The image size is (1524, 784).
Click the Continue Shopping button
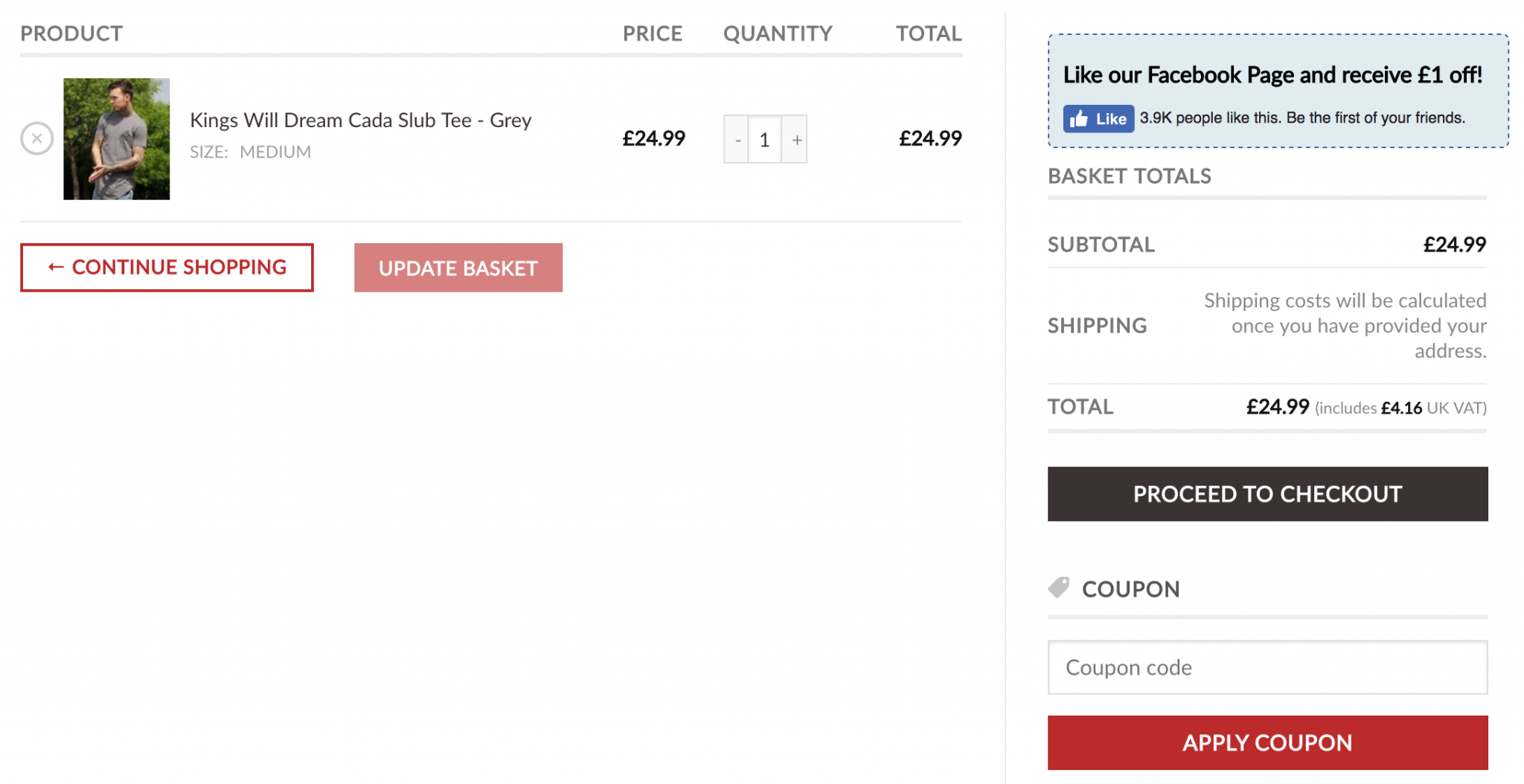click(x=167, y=268)
